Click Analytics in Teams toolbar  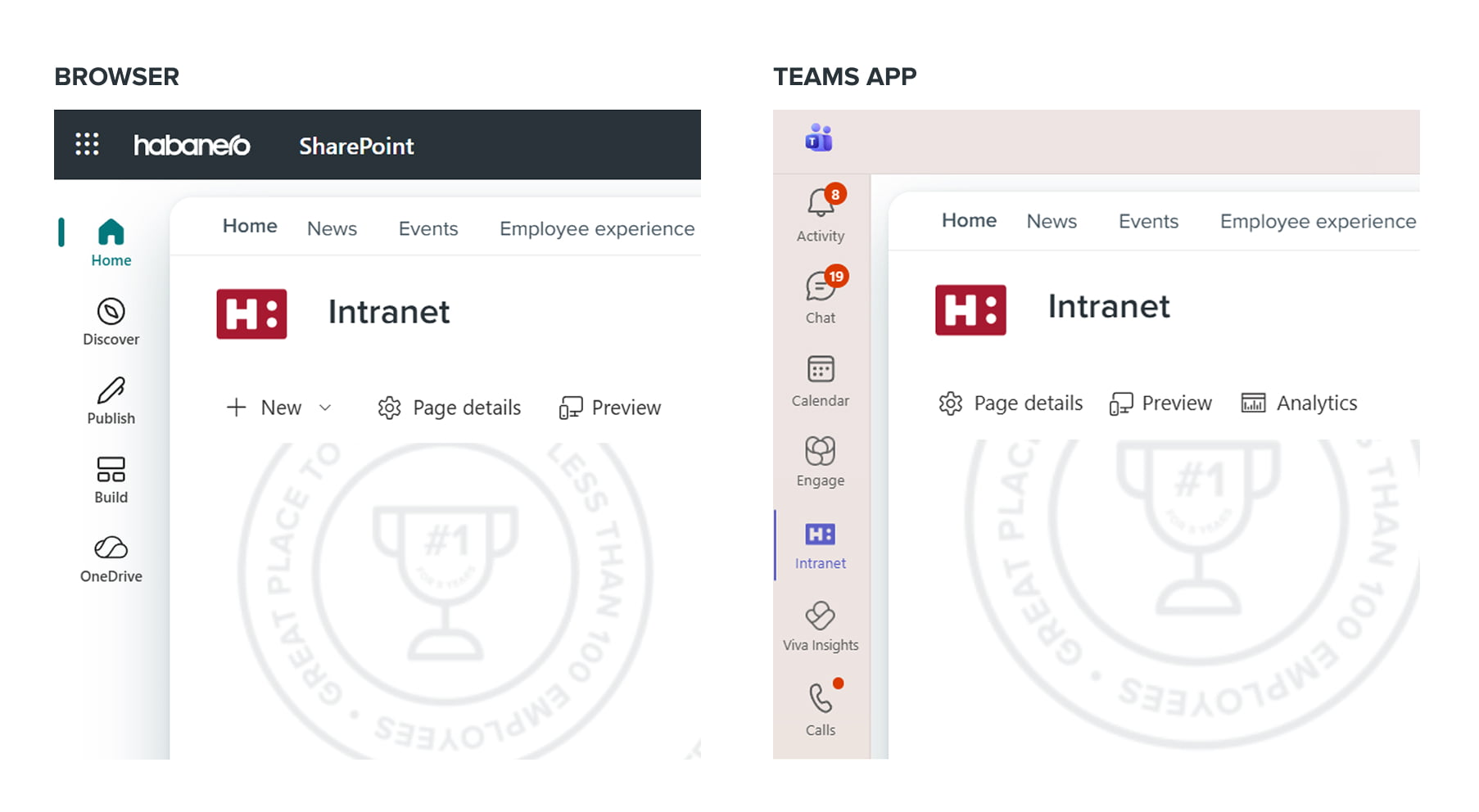click(x=1300, y=404)
